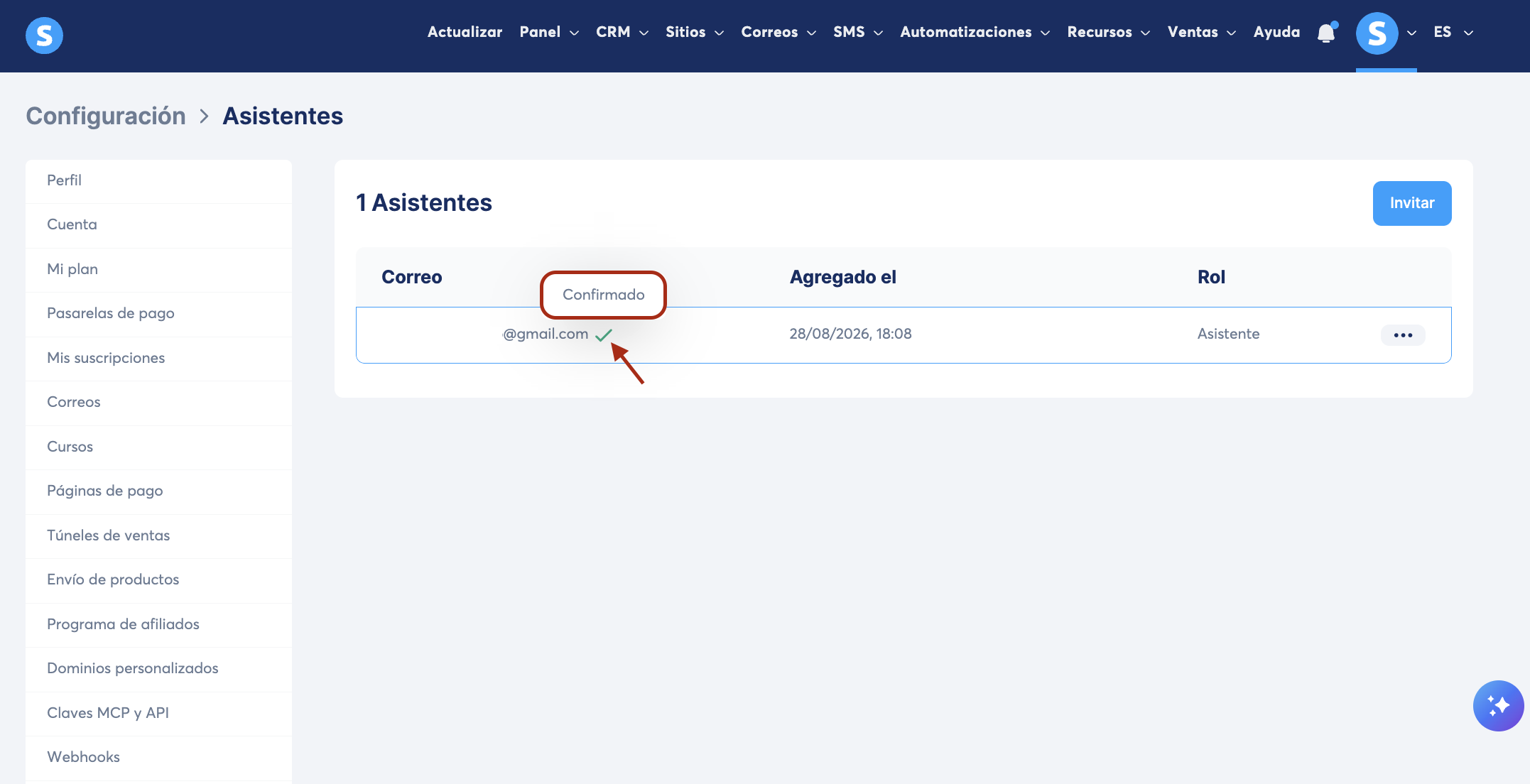This screenshot has height=784, width=1530.
Task: Click the Systeme logo in top left
Action: coord(44,35)
